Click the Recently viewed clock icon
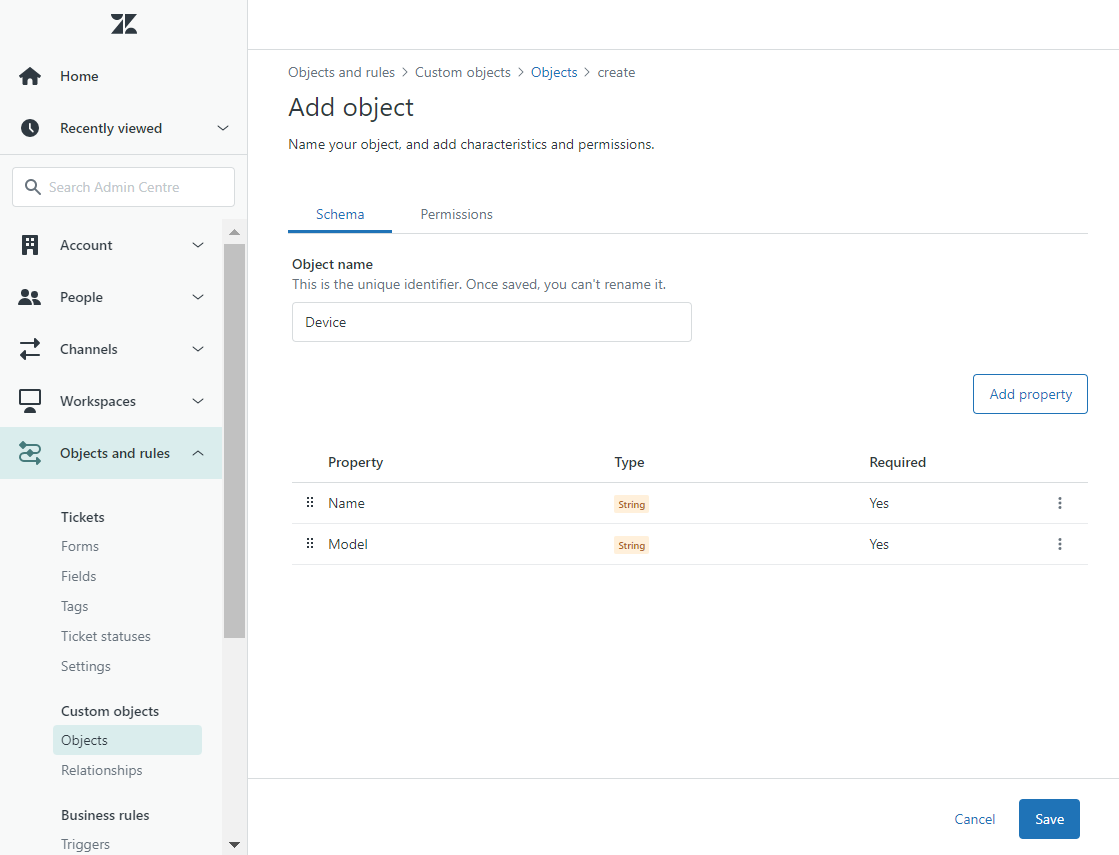1119x855 pixels. [x=29, y=128]
